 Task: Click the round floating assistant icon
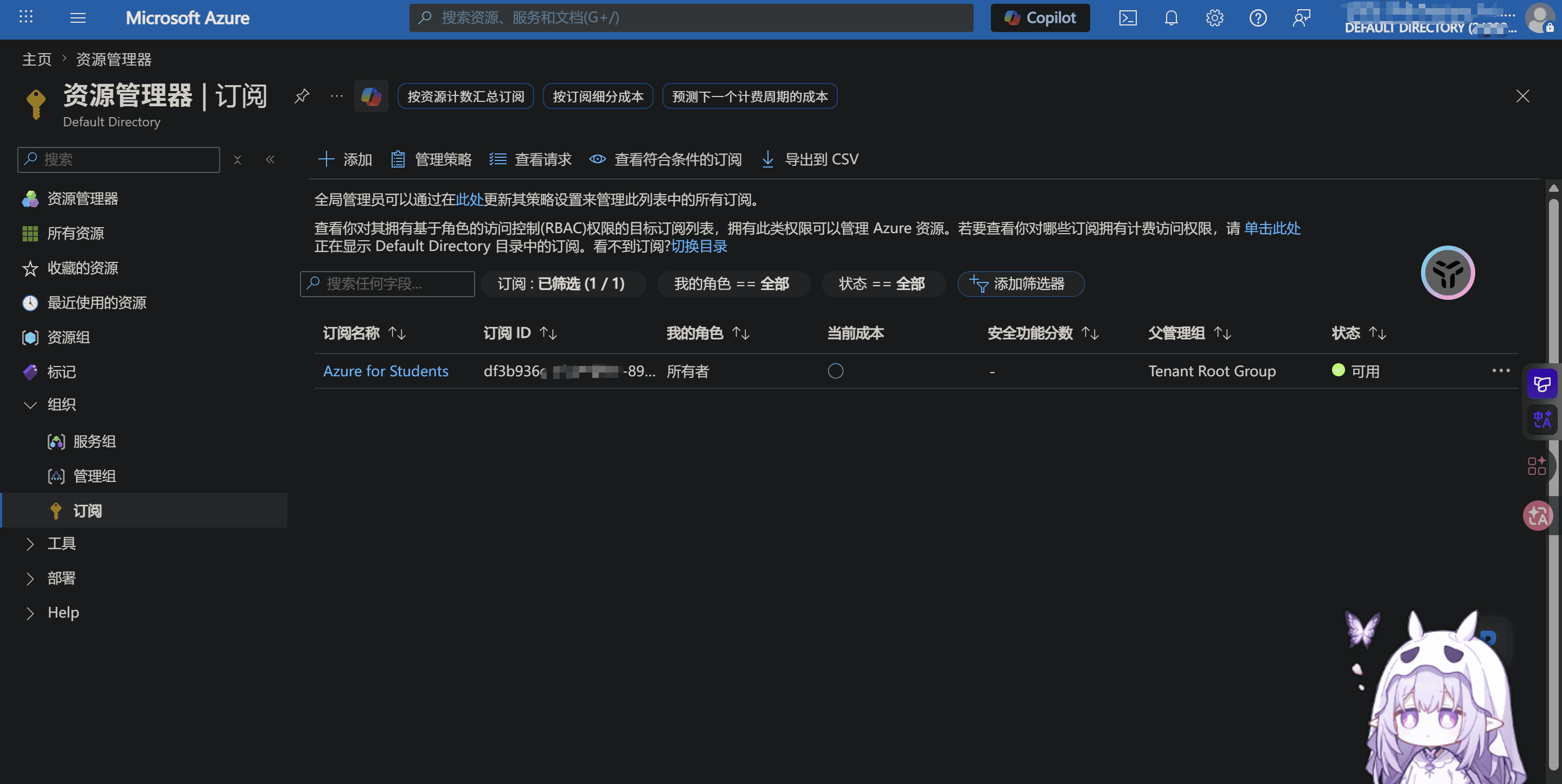pyautogui.click(x=1448, y=273)
